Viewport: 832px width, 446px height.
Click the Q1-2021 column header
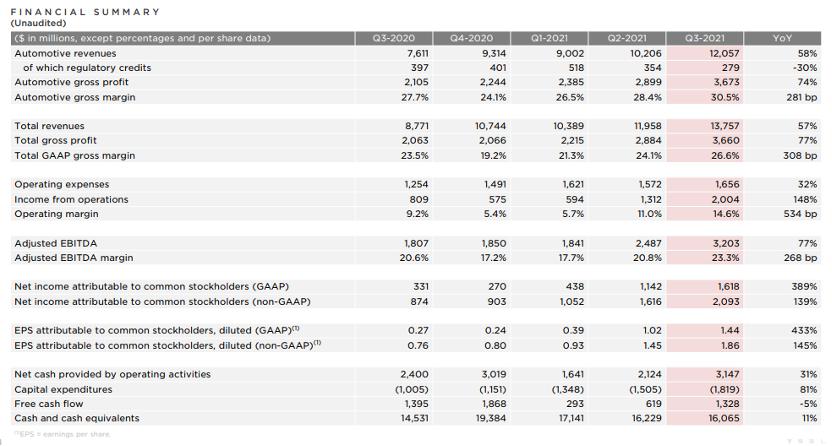(549, 38)
